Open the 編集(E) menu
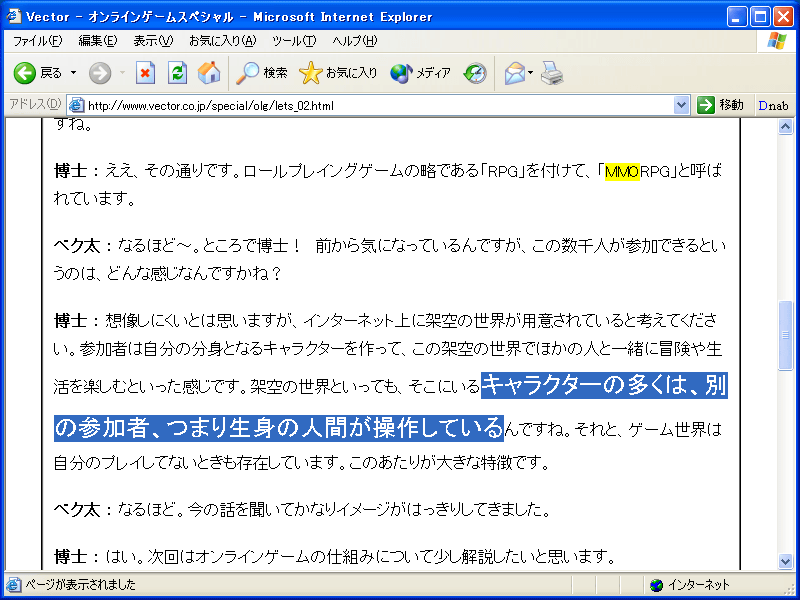 click(97, 41)
